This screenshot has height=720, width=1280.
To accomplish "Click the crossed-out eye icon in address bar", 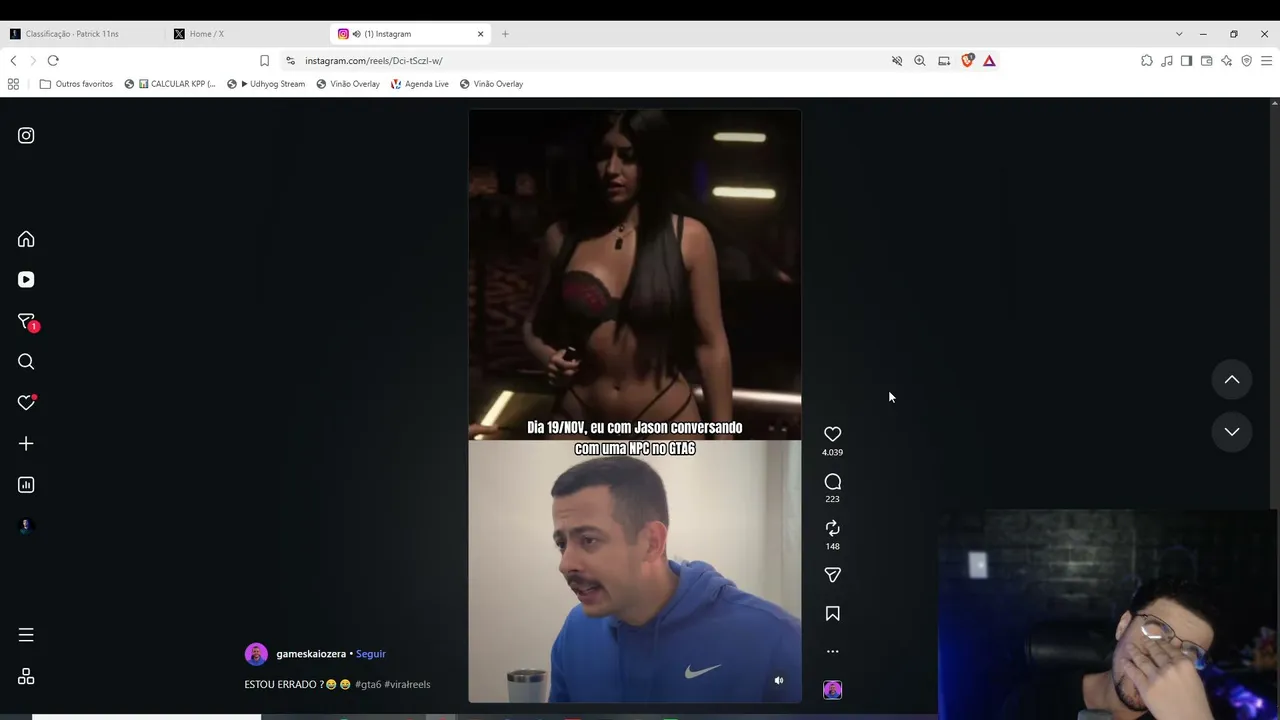I will [x=897, y=61].
